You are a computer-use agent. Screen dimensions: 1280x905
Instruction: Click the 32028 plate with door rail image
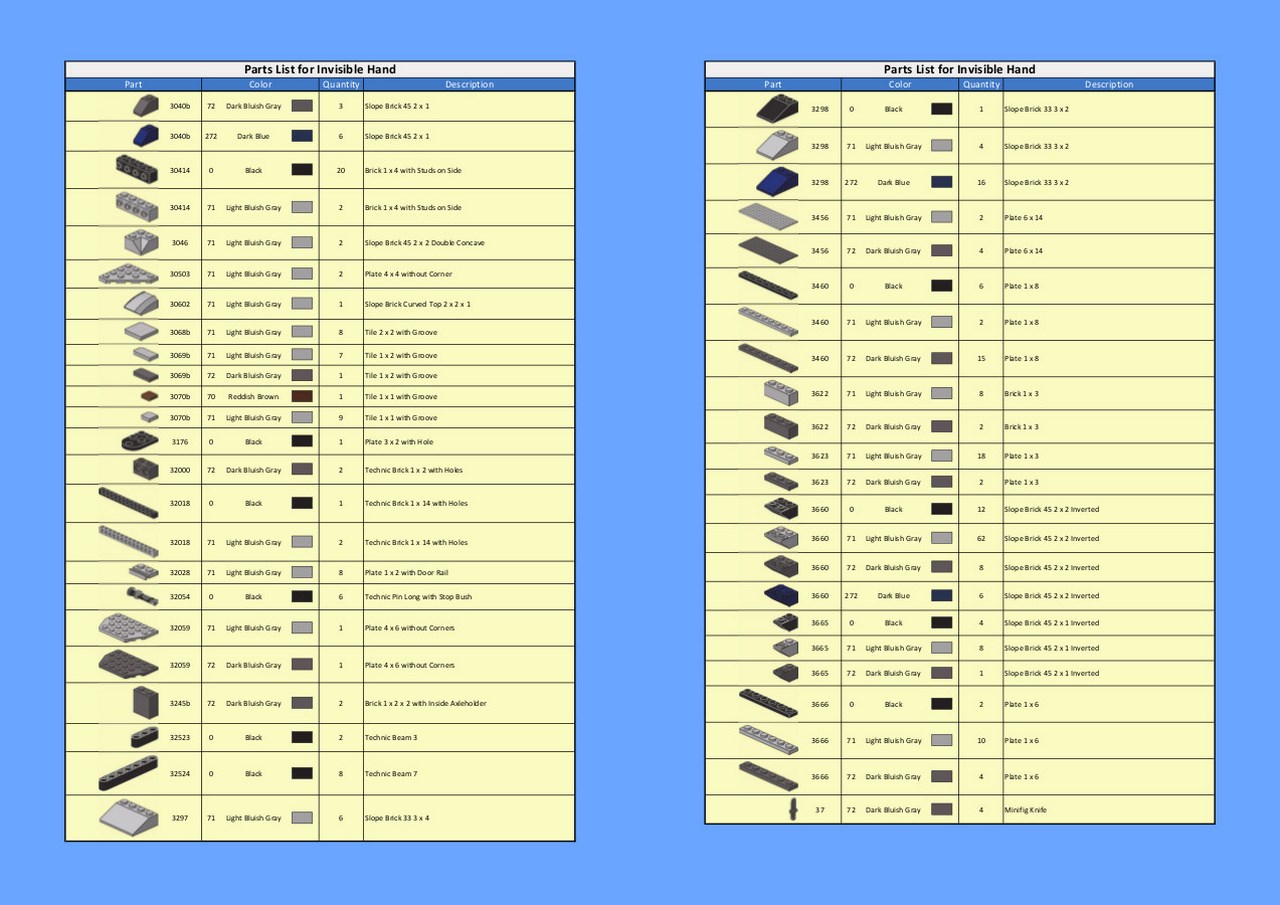(144, 572)
